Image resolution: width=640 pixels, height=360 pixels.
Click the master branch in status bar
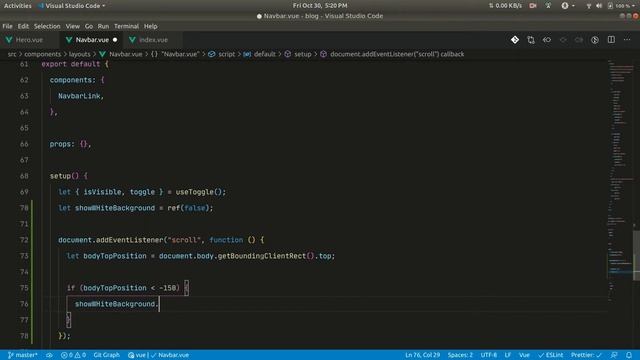point(22,355)
